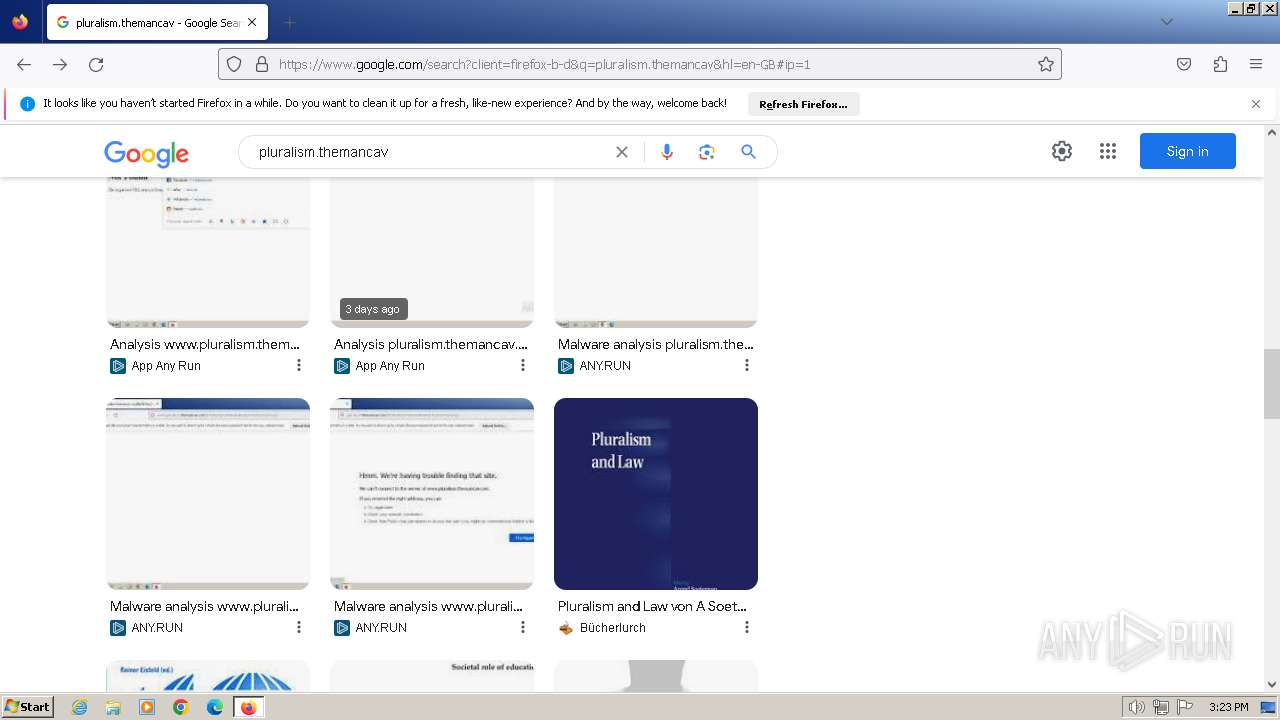Open Analysis www.pluralism.them... result title

pyautogui.click(x=205, y=344)
